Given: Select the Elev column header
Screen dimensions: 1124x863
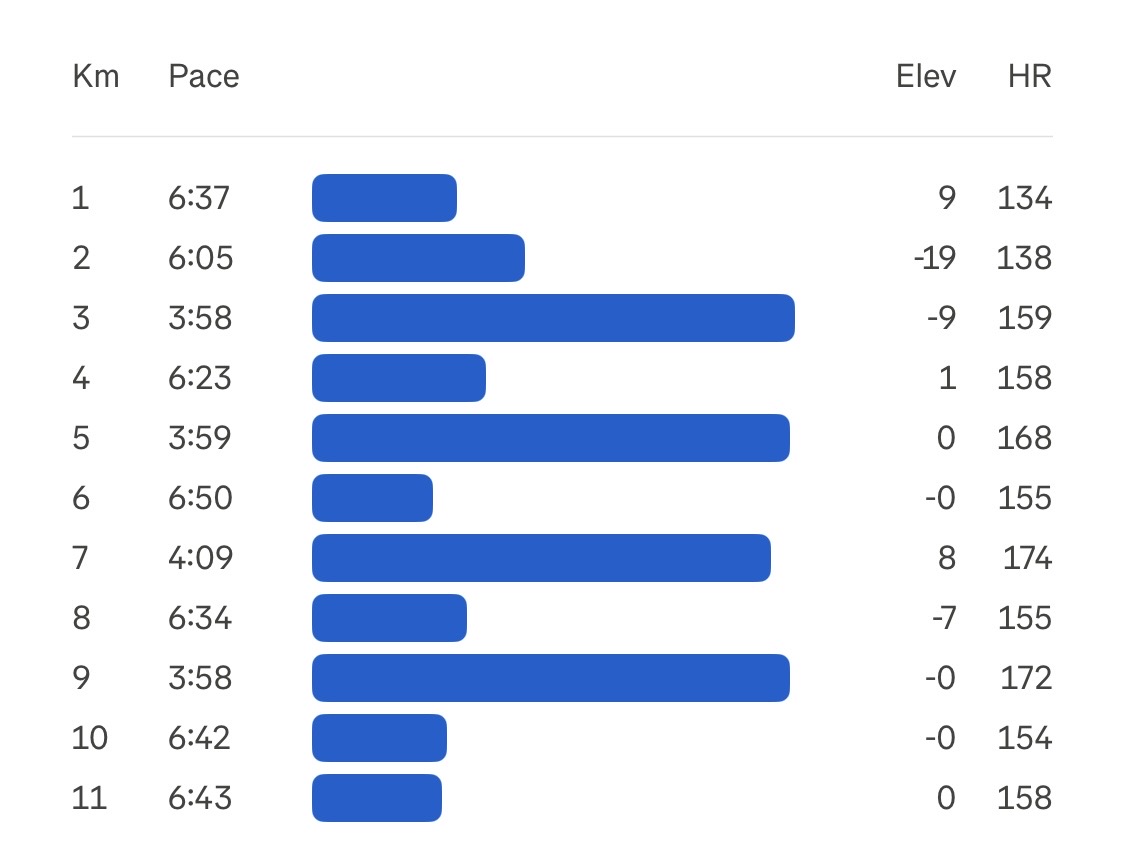Looking at the screenshot, I should click(x=926, y=77).
